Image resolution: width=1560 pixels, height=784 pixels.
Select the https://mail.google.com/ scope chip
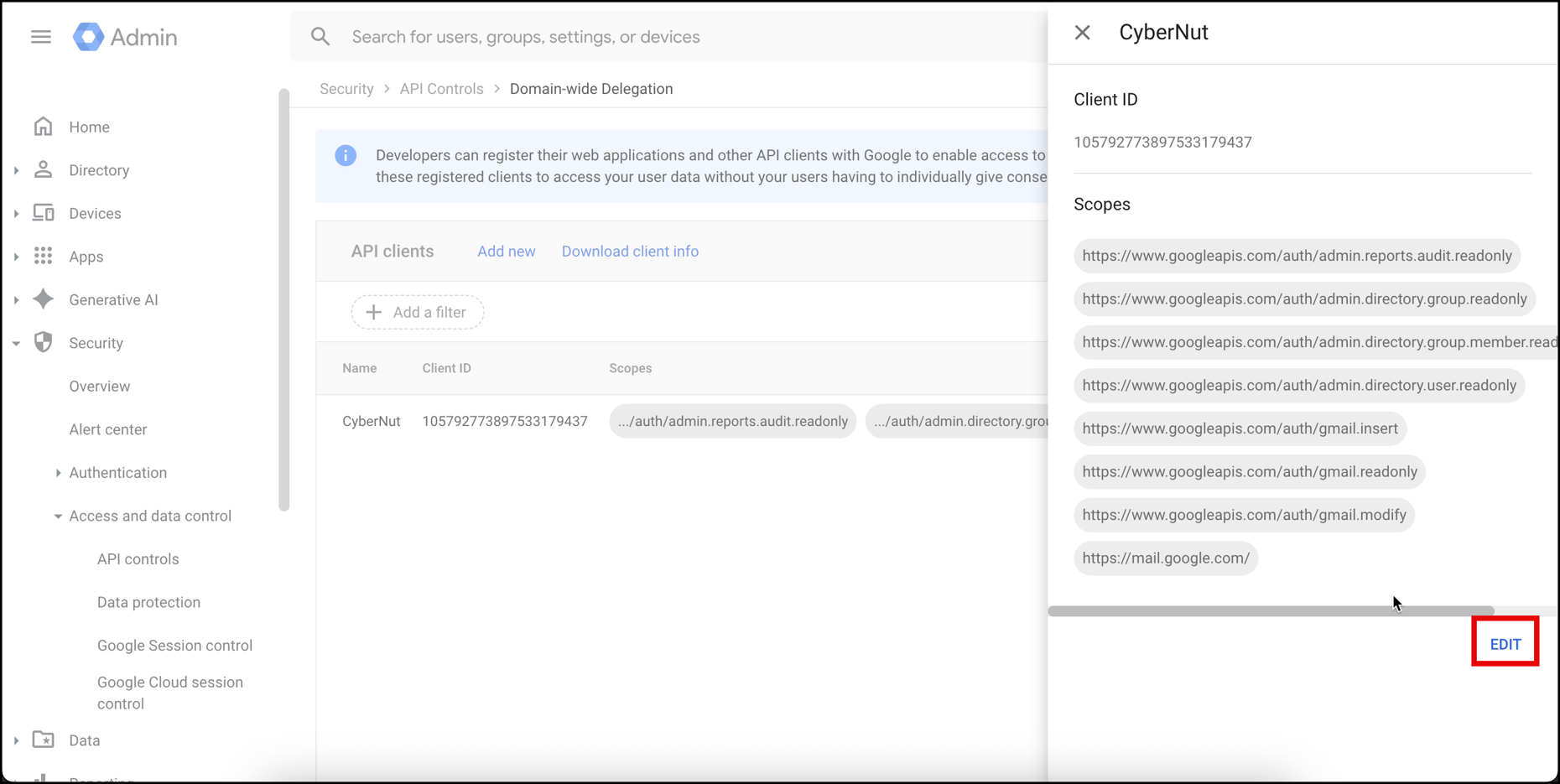coord(1166,558)
